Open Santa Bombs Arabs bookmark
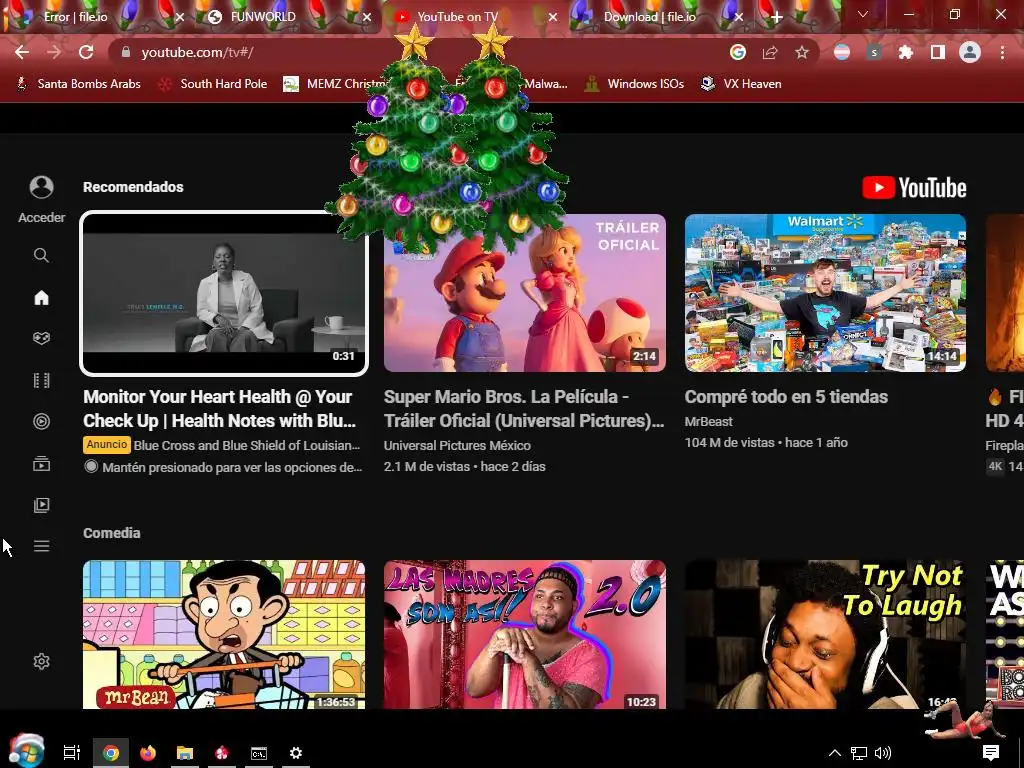The height and width of the screenshot is (768, 1024). (x=78, y=84)
